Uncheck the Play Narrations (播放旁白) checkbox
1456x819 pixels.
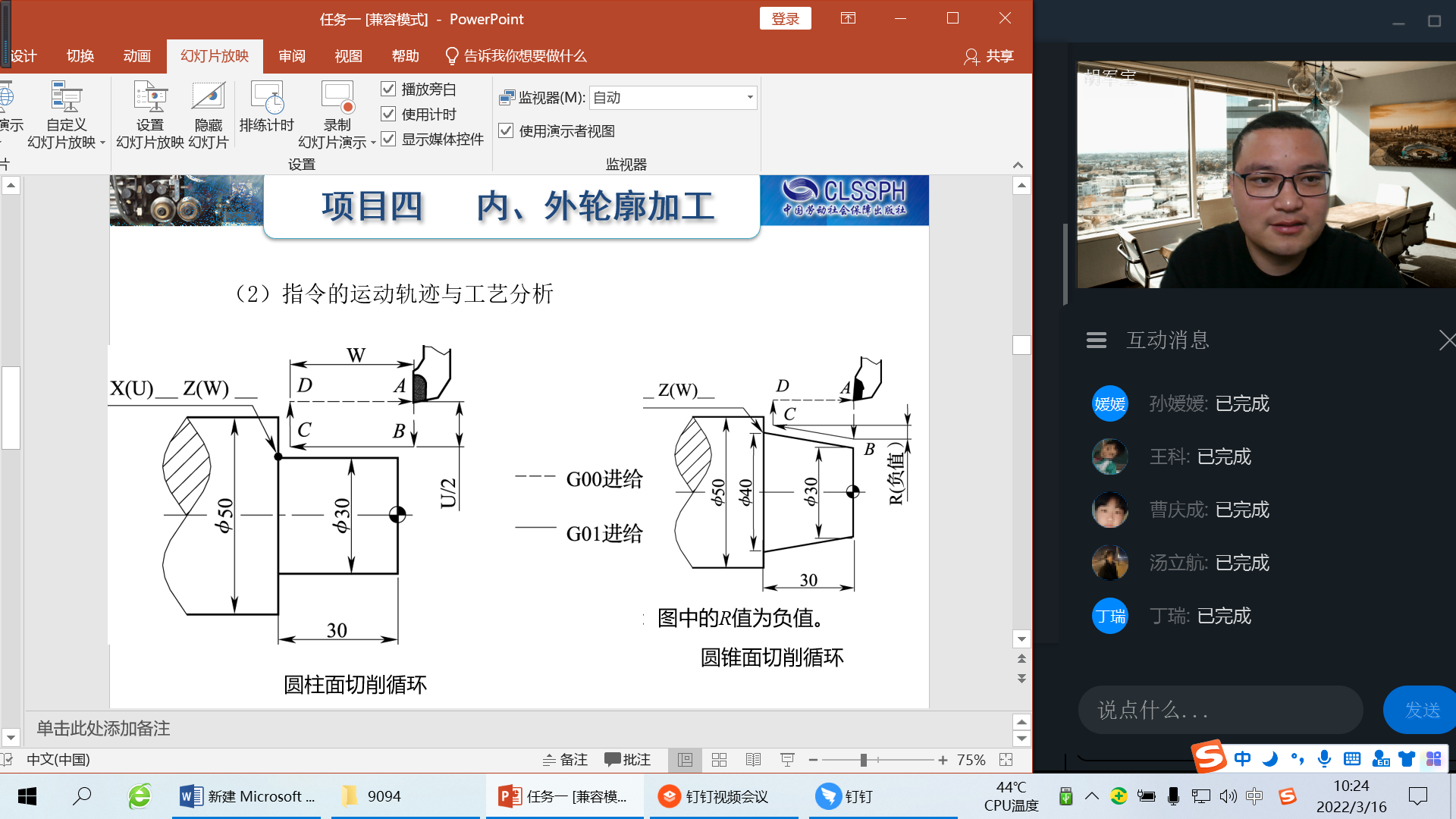point(388,89)
